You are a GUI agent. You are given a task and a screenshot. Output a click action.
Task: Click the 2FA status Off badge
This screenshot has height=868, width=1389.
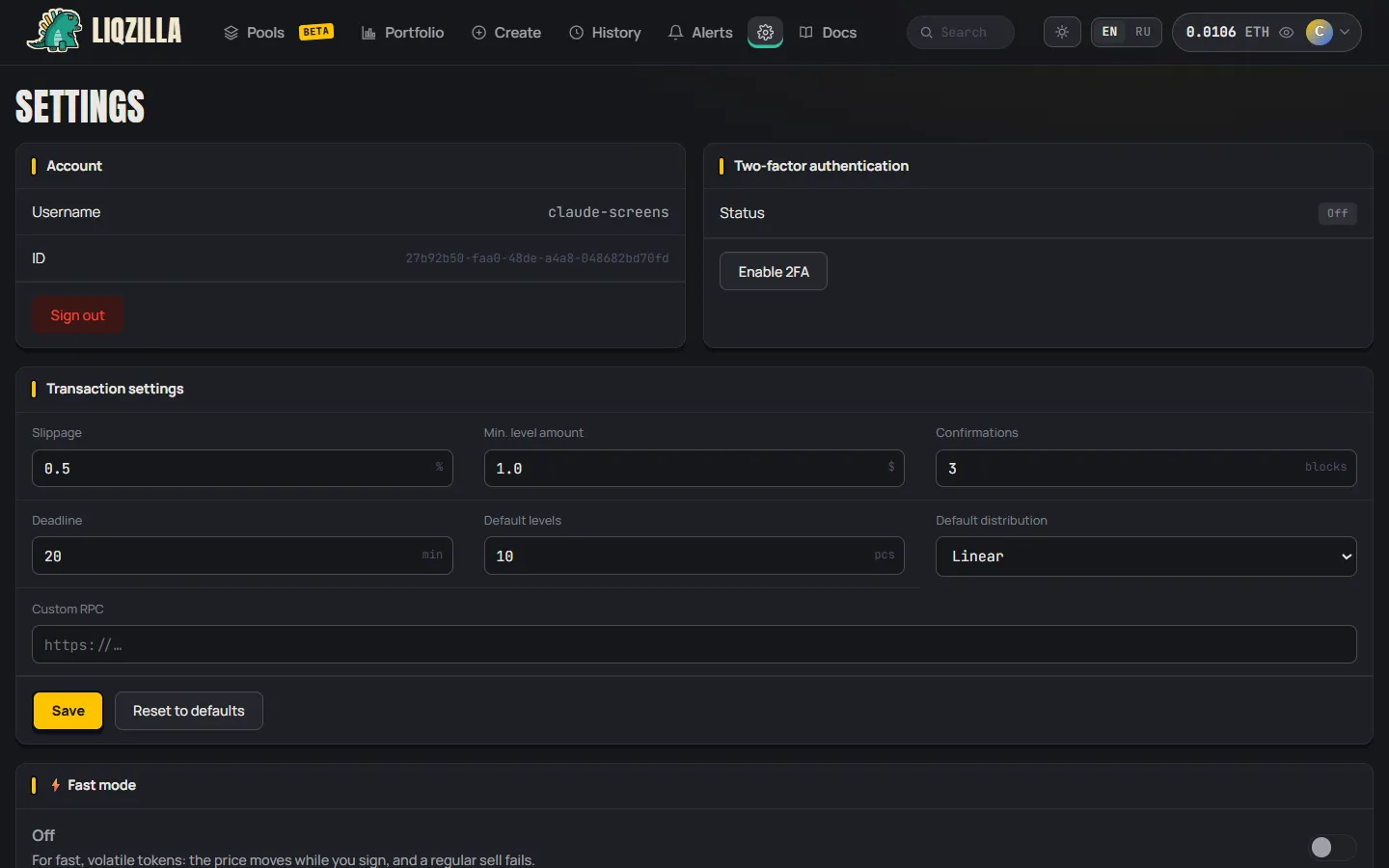(x=1337, y=213)
